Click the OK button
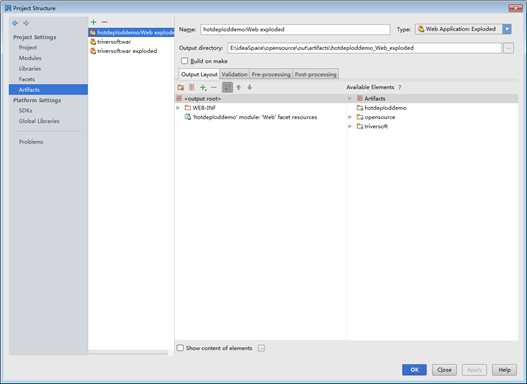 click(414, 370)
